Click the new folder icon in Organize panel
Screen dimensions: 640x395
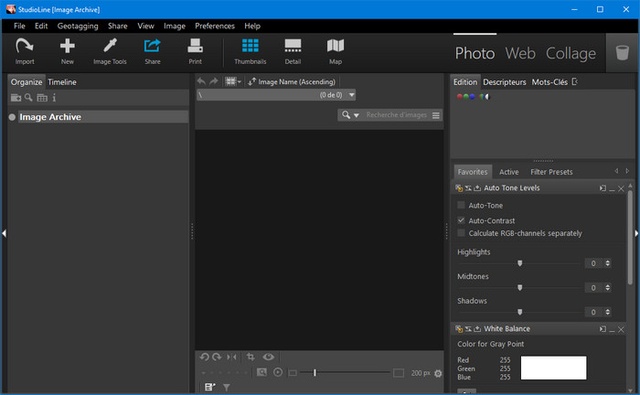pyautogui.click(x=16, y=98)
